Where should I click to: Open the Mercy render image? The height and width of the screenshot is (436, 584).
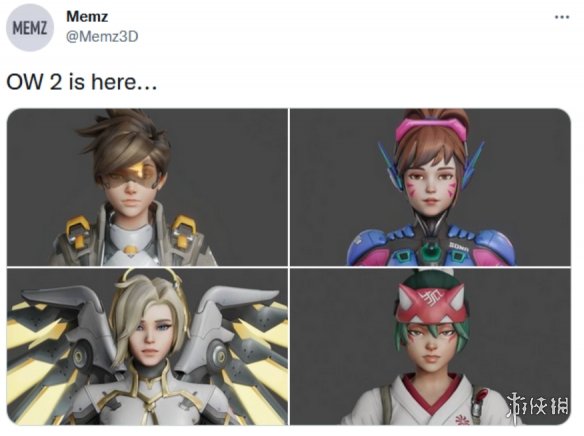[147, 346]
